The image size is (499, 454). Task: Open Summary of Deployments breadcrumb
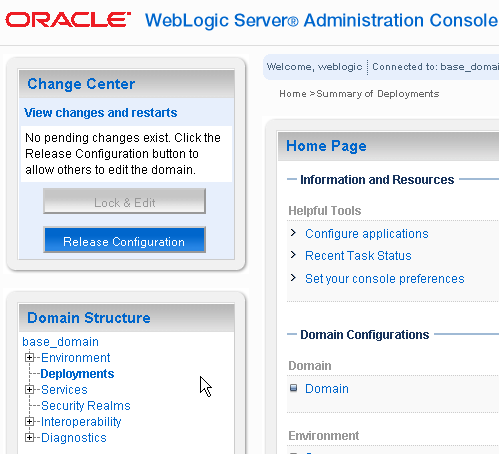pos(378,94)
